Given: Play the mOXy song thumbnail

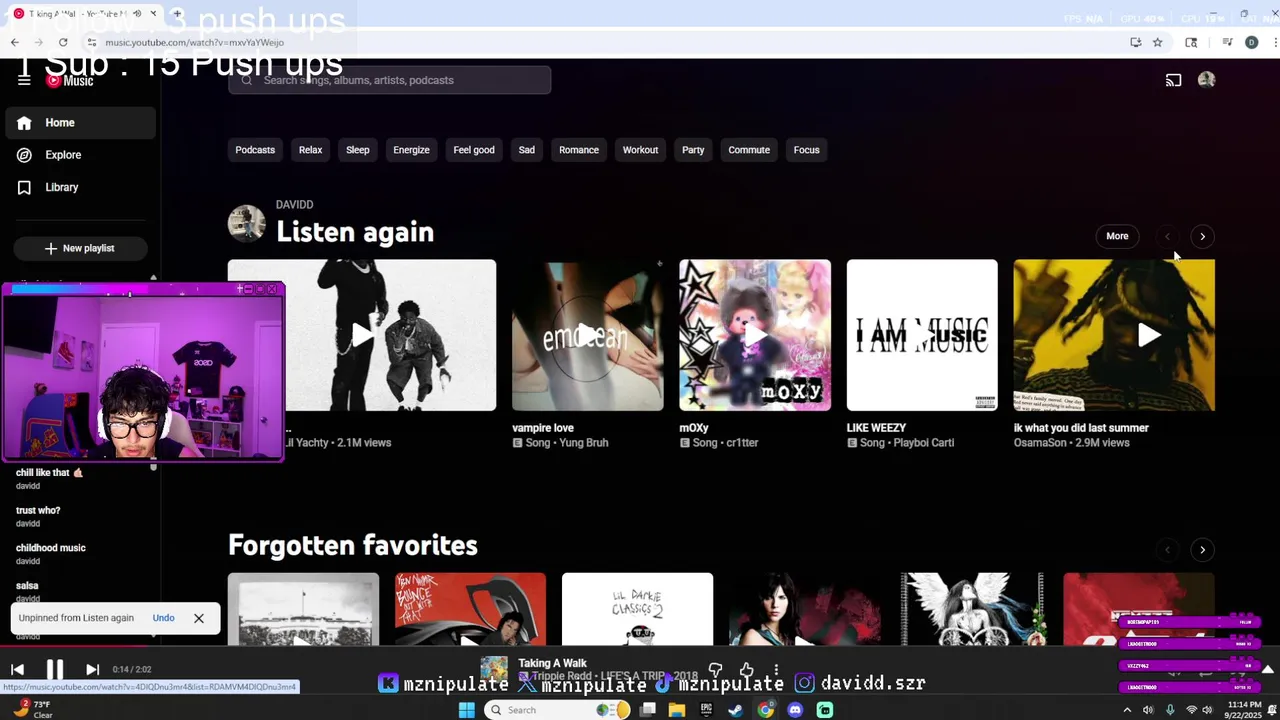Looking at the screenshot, I should [x=755, y=335].
